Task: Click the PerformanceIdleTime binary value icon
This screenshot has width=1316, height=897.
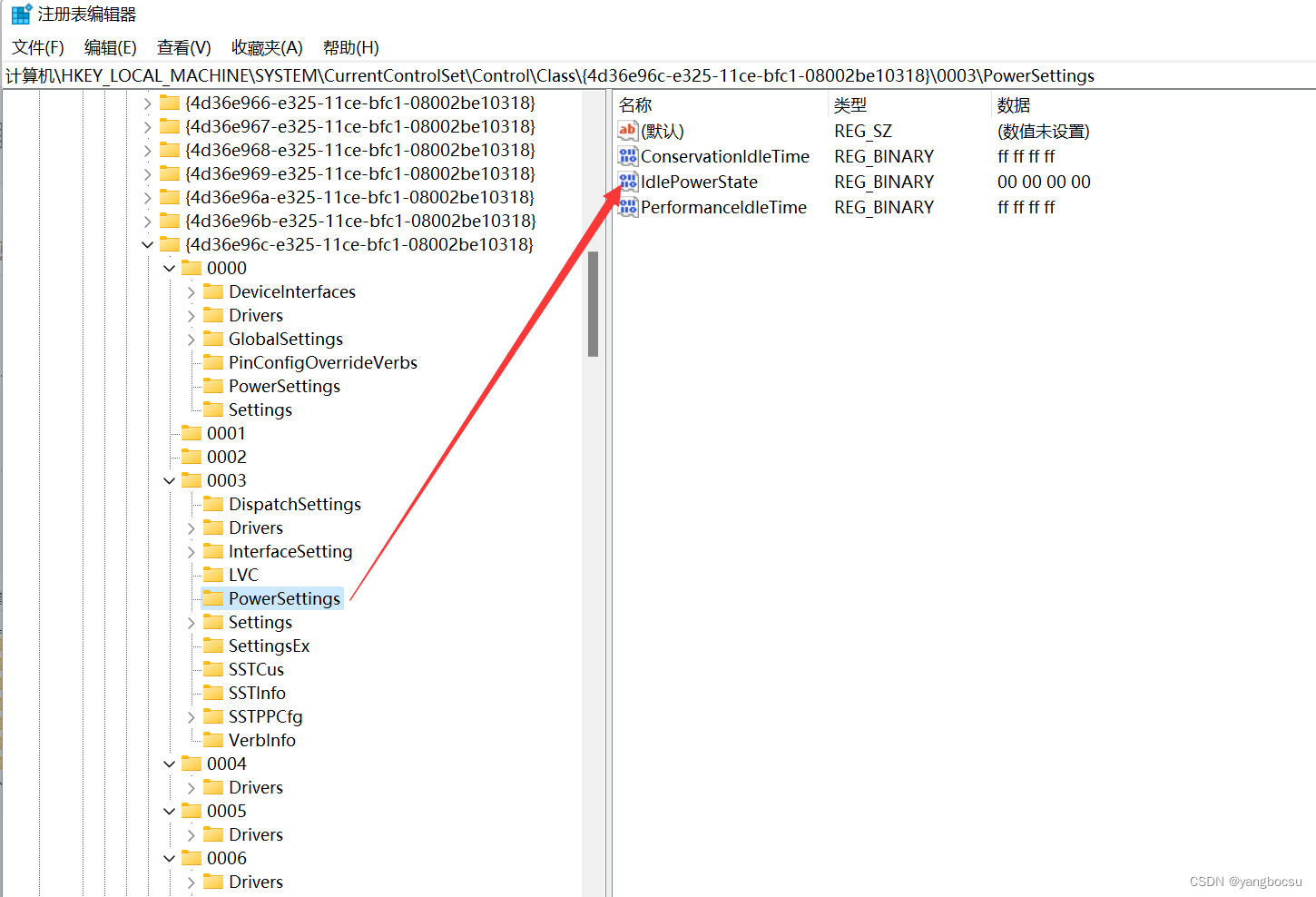Action: click(628, 207)
